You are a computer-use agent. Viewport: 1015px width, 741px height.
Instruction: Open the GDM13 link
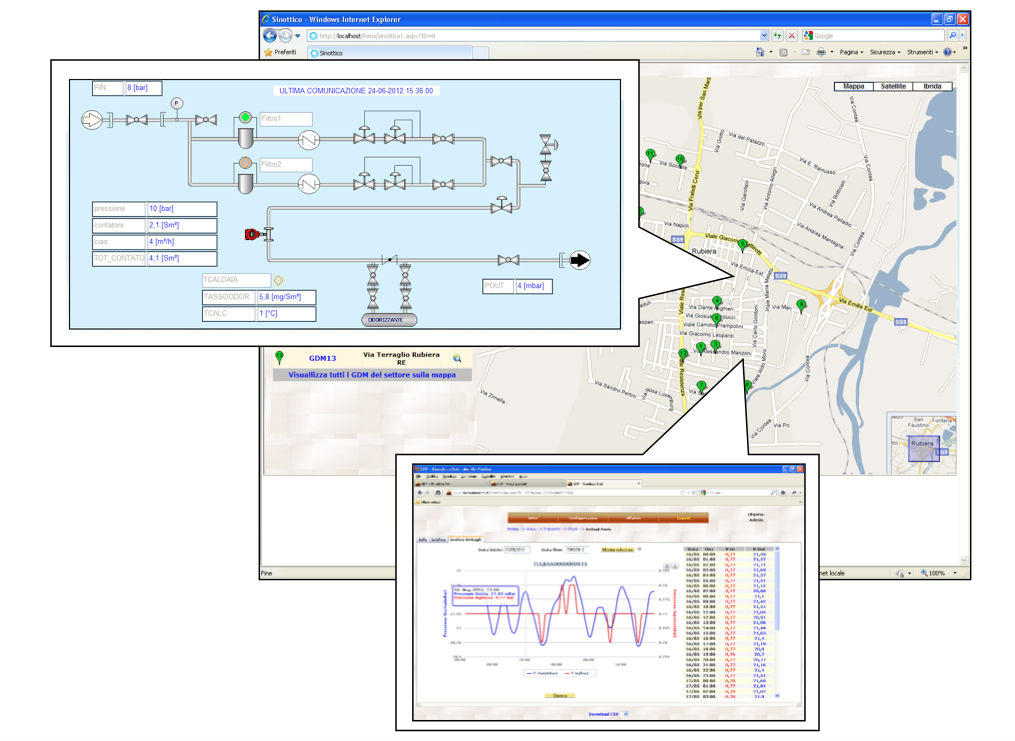[x=322, y=358]
